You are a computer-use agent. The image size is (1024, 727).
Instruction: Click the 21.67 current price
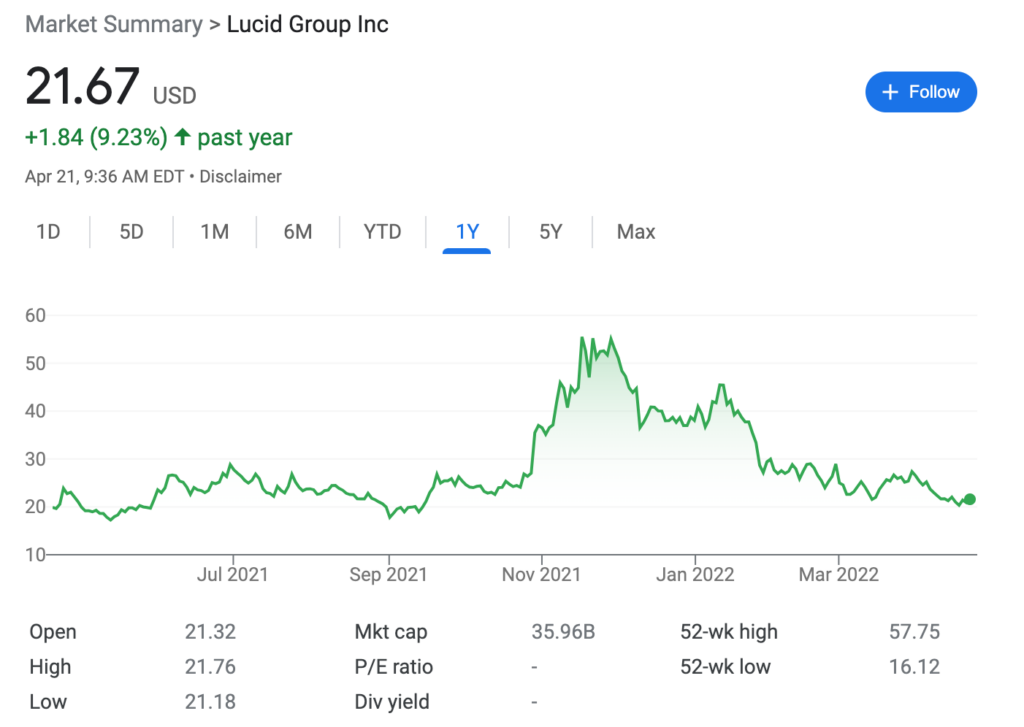pos(82,86)
